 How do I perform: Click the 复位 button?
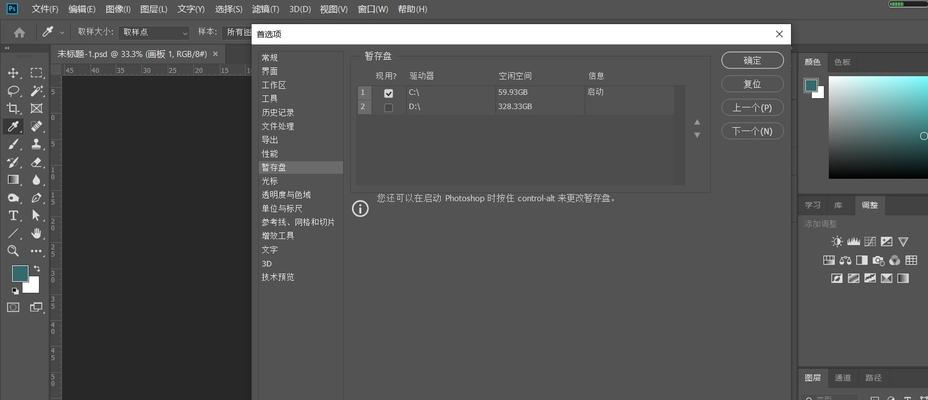coord(752,84)
